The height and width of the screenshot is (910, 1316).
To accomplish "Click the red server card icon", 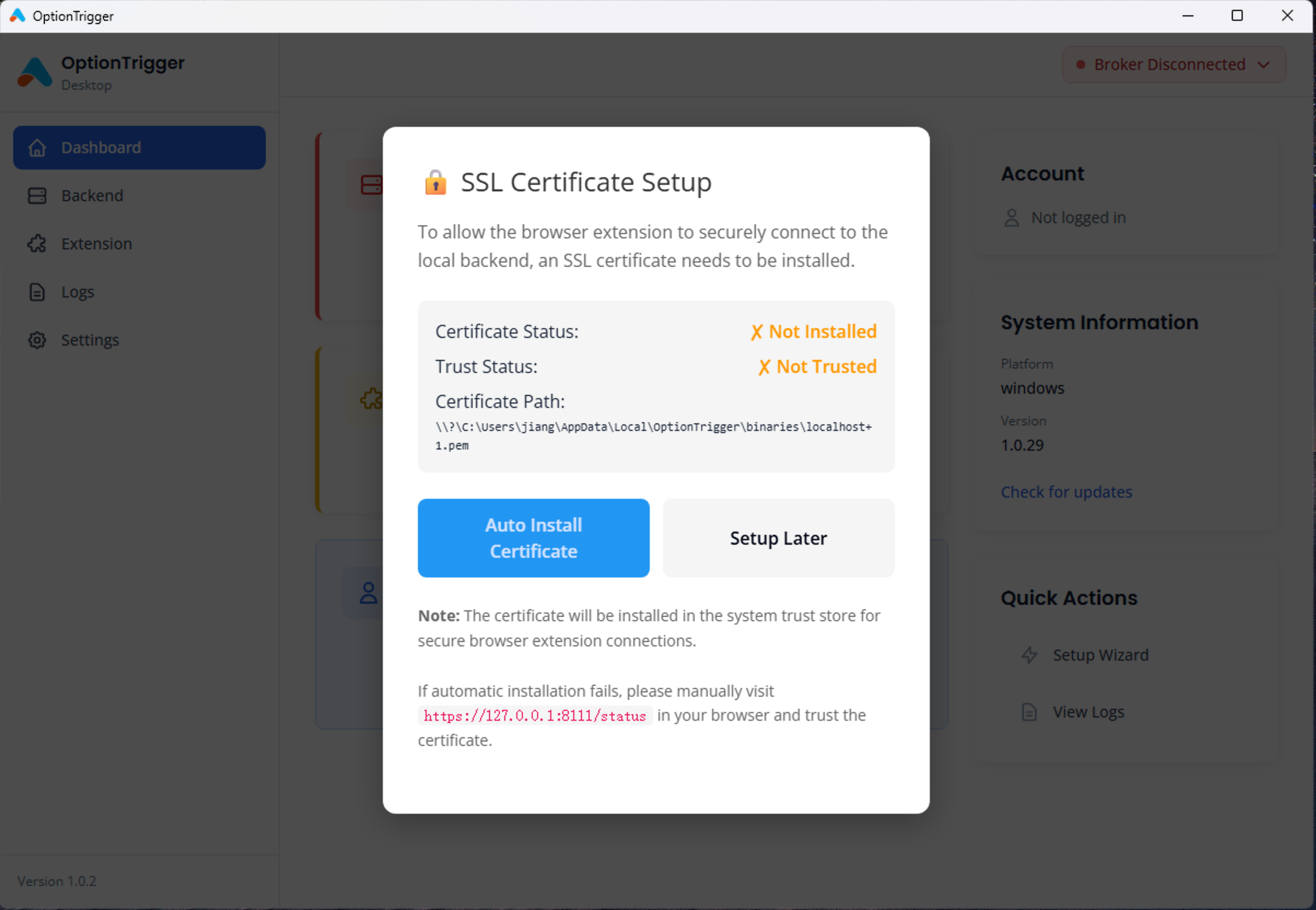I will click(x=371, y=185).
